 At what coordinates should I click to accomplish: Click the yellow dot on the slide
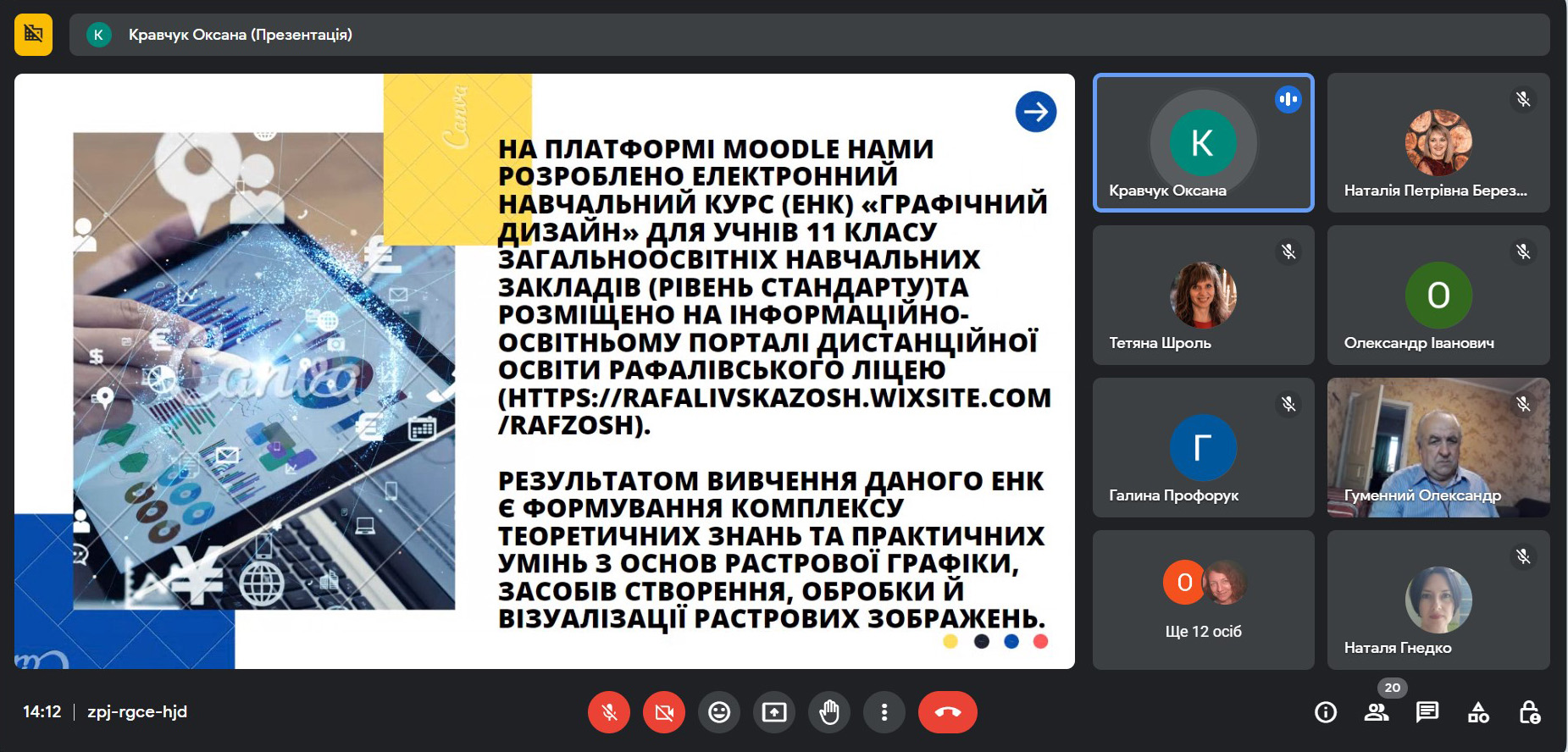[950, 641]
